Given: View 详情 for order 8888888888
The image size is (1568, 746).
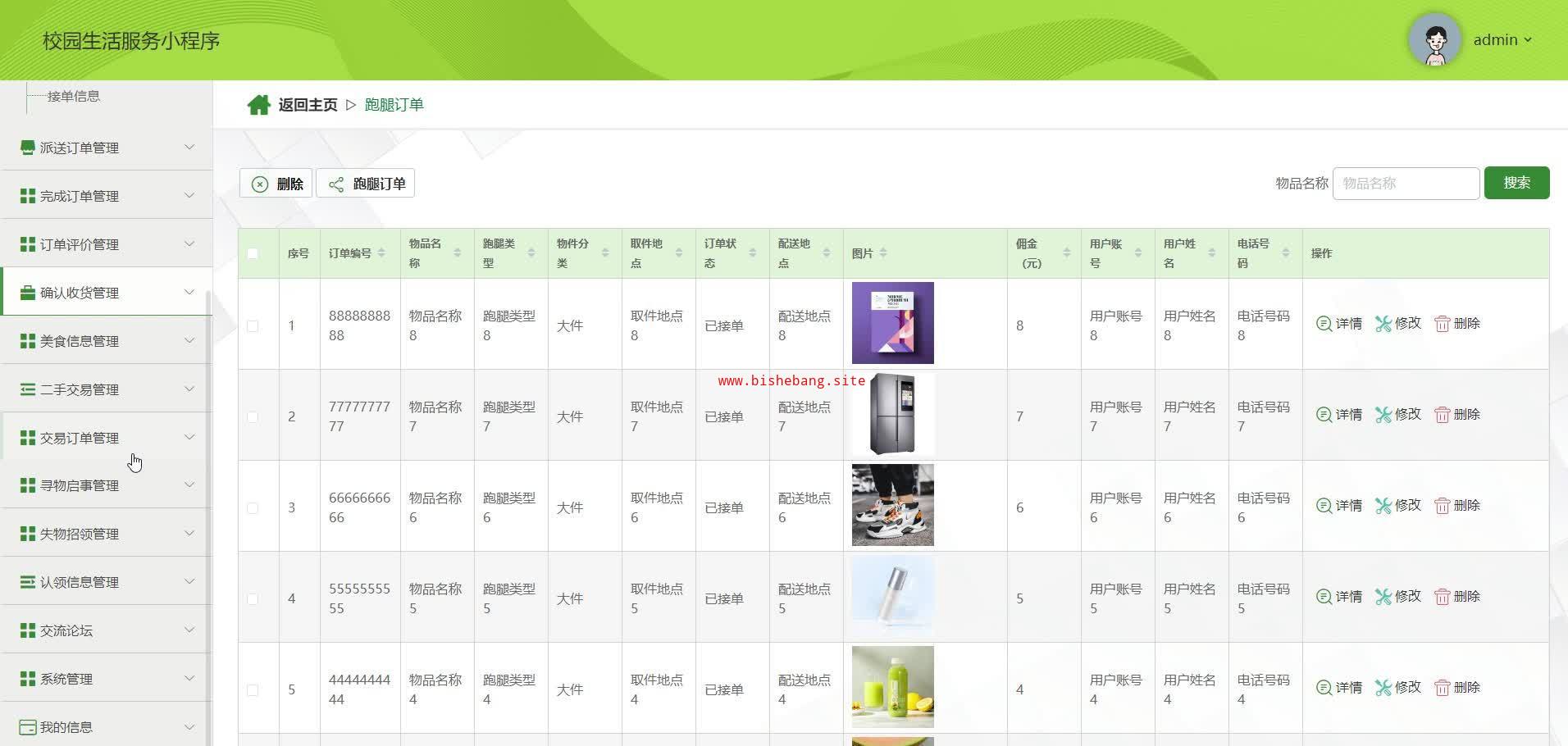Looking at the screenshot, I should pos(1338,324).
